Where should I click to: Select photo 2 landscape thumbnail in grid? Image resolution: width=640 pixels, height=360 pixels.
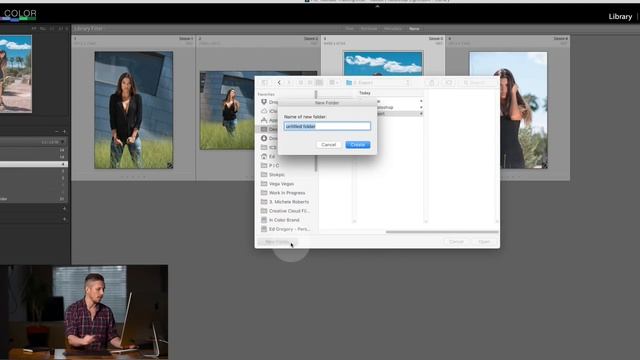[x=227, y=110]
